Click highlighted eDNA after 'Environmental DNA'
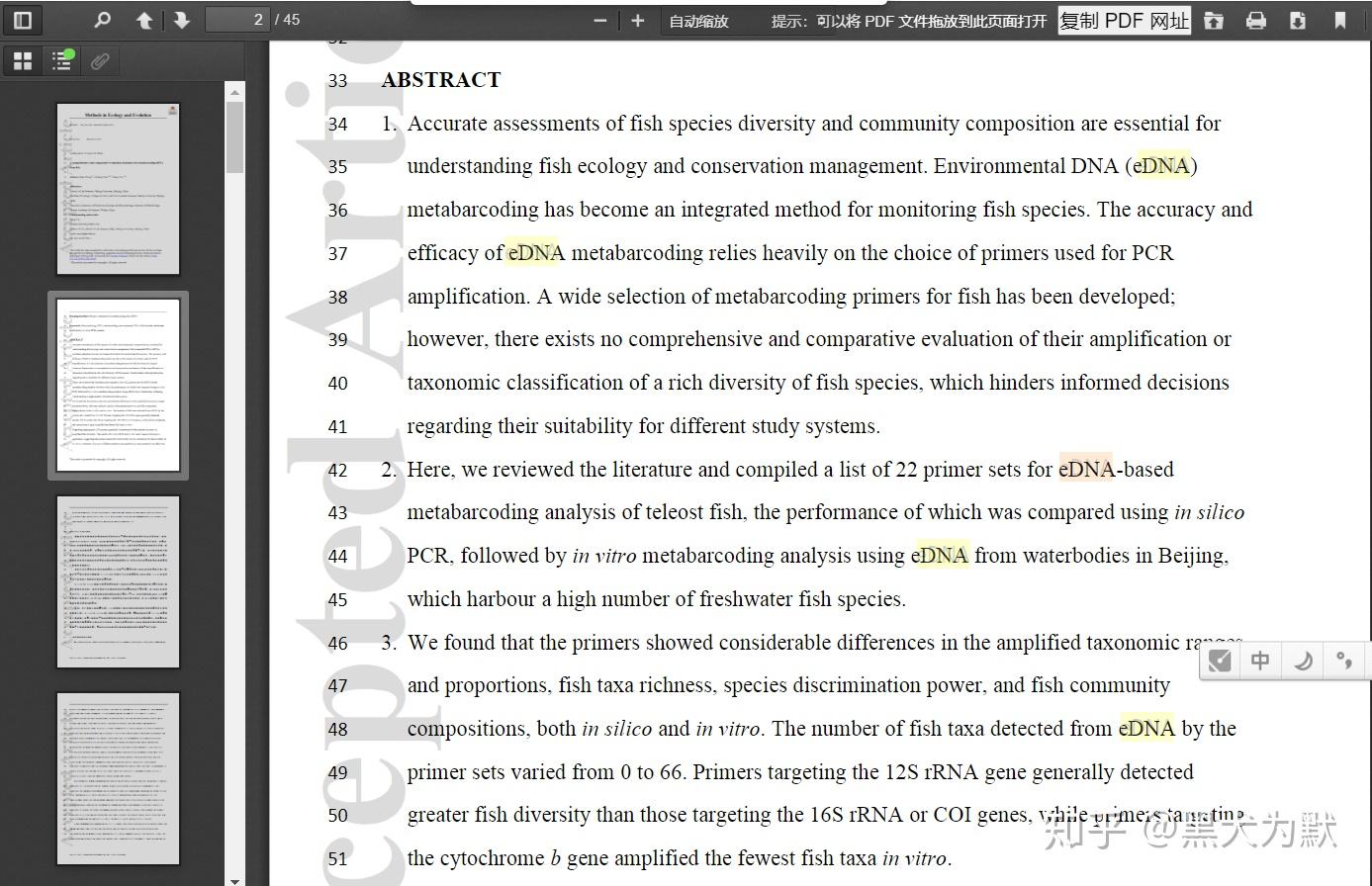Viewport: 1372px width, 886px height. (1161, 166)
